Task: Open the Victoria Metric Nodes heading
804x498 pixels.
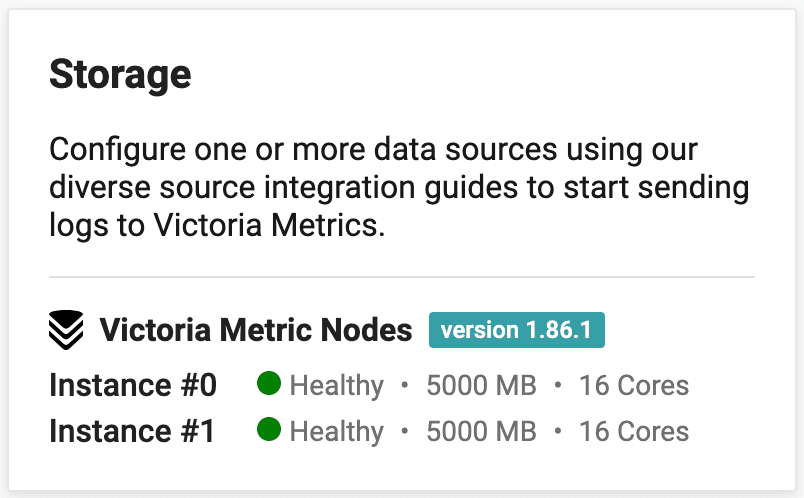Action: tap(255, 330)
